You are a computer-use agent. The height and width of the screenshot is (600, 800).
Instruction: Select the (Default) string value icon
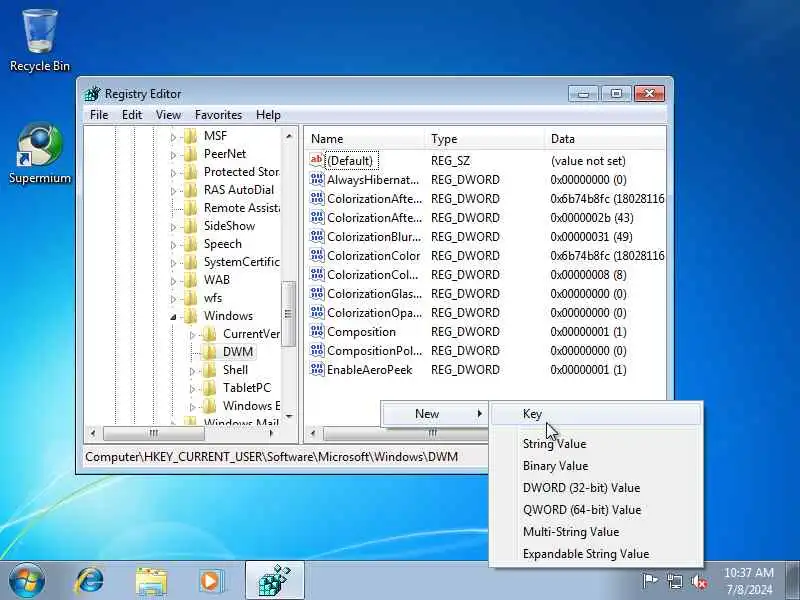[316, 160]
